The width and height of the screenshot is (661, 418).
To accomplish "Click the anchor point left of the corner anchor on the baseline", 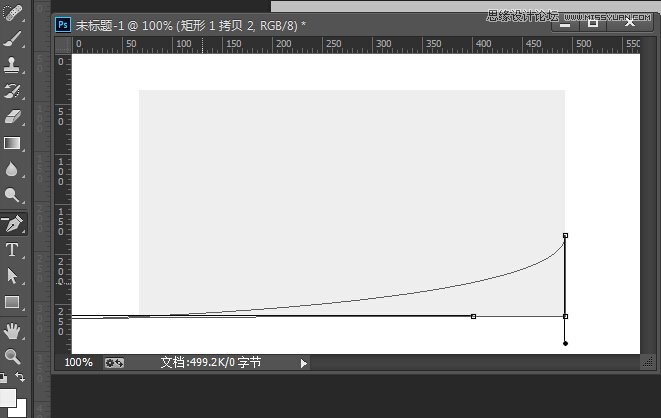I will pos(473,316).
